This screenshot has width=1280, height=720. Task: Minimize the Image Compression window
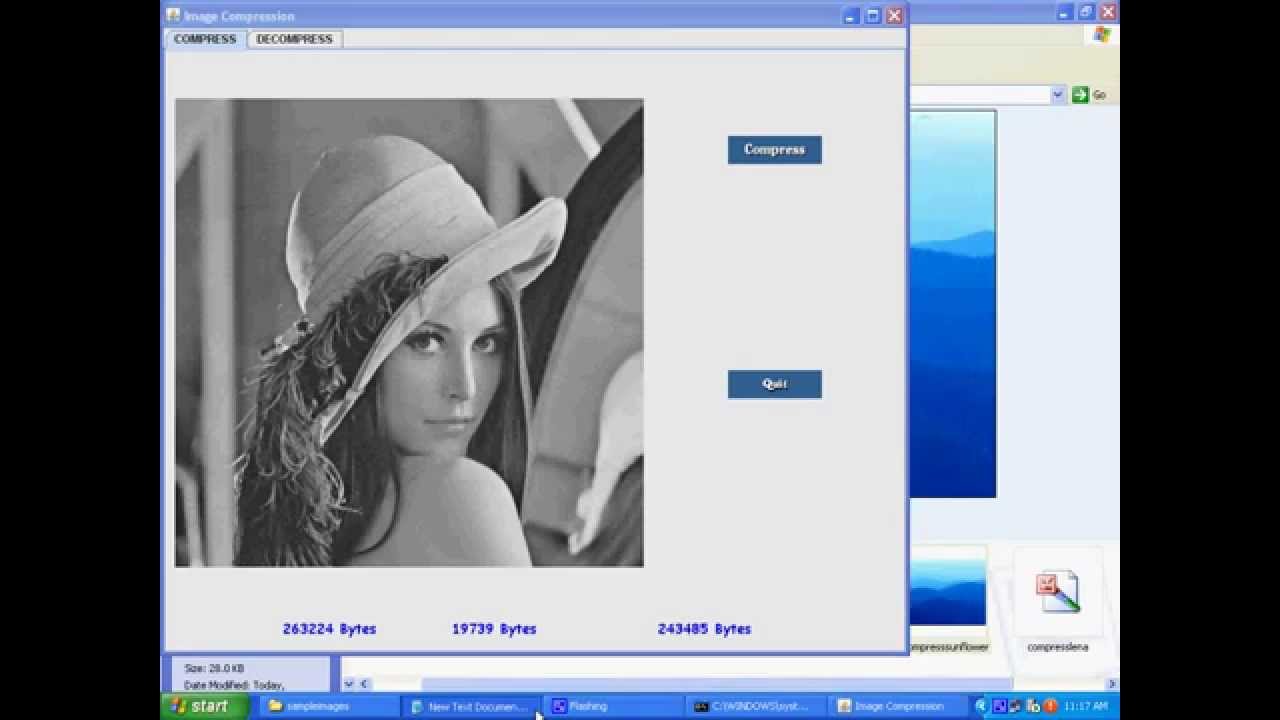(850, 16)
